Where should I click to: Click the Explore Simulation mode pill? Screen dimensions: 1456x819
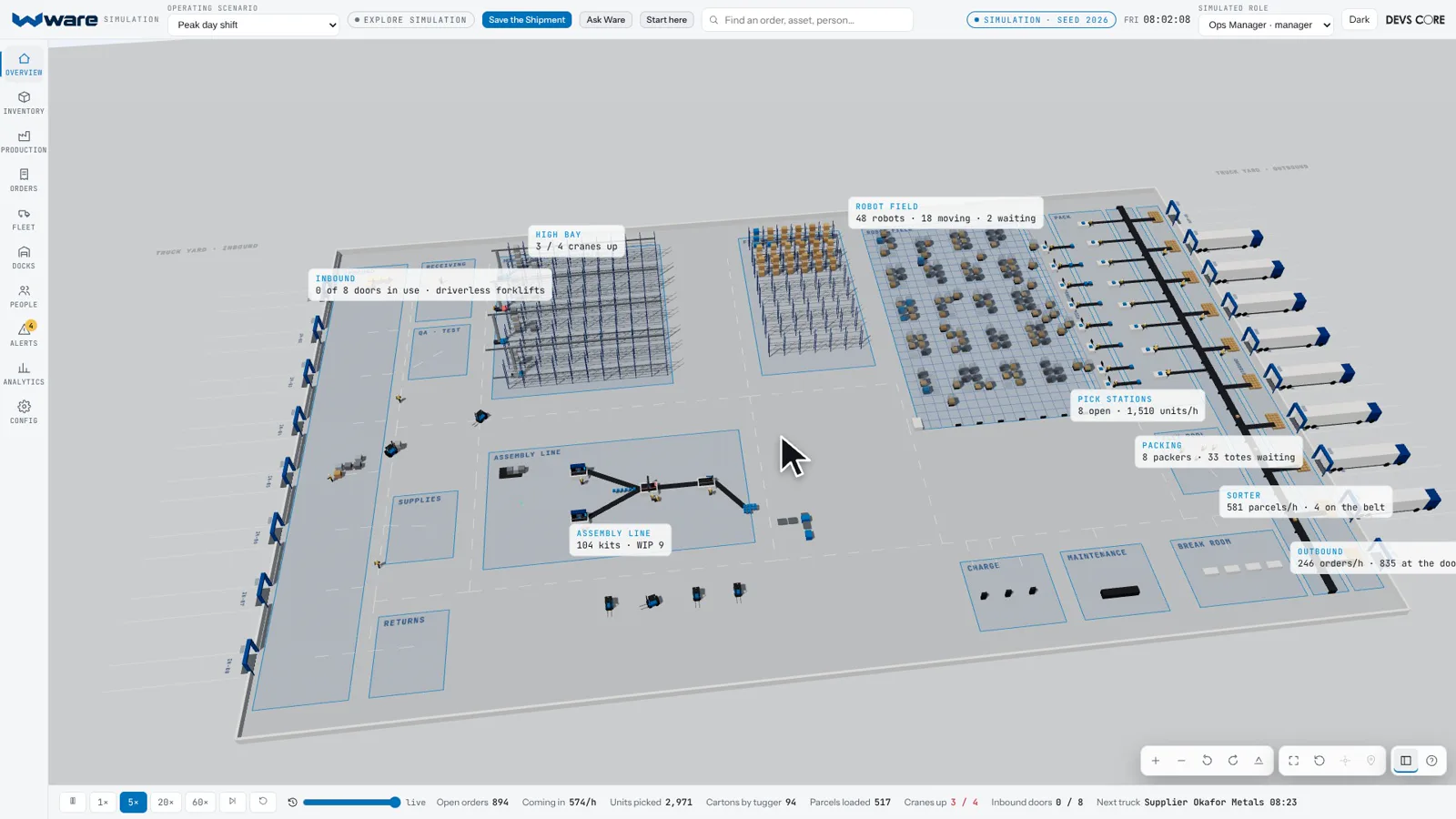(411, 20)
